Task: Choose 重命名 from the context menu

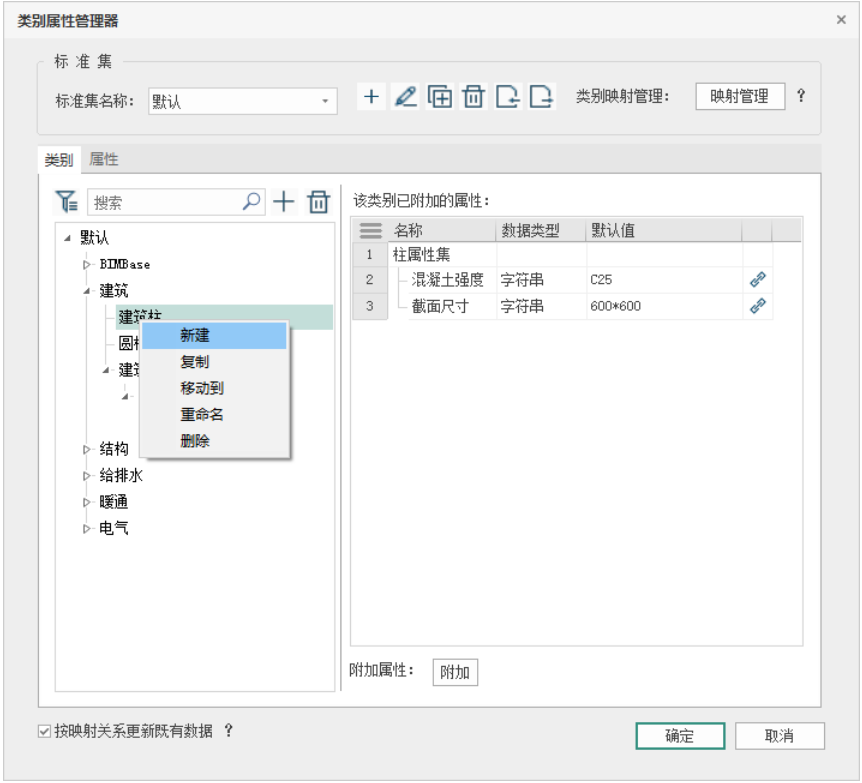Action: [202, 414]
